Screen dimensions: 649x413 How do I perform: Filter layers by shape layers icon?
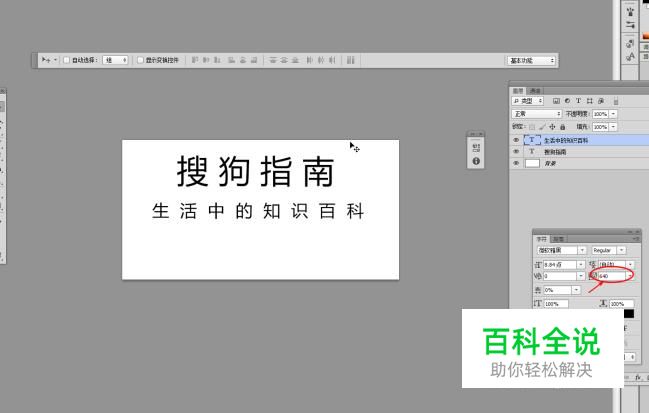[590, 101]
